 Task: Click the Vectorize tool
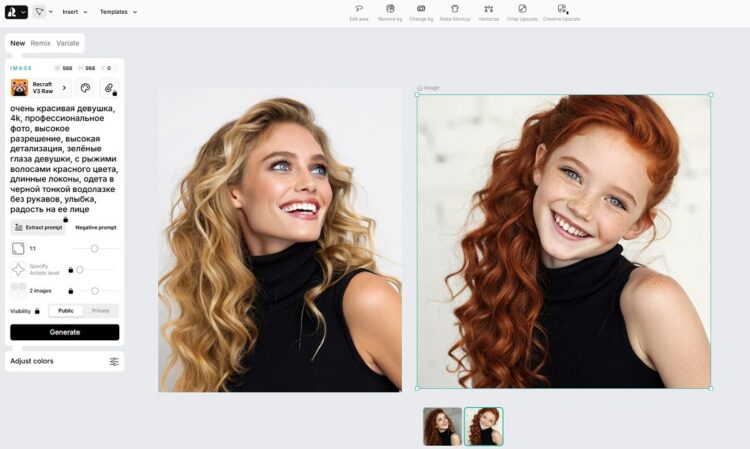tap(488, 13)
